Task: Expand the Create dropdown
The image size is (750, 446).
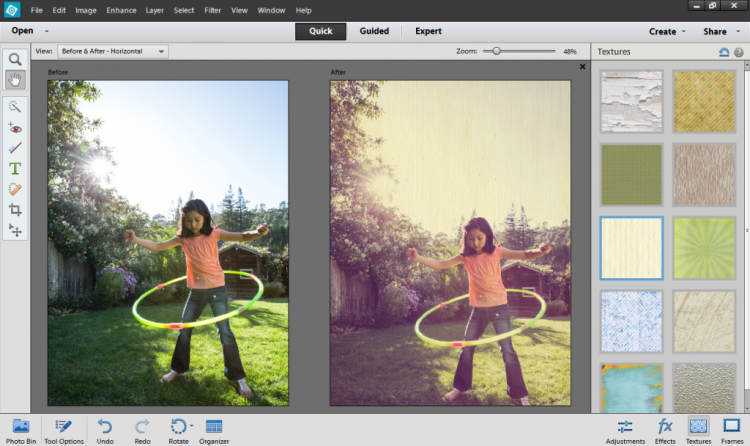Action: tap(667, 32)
